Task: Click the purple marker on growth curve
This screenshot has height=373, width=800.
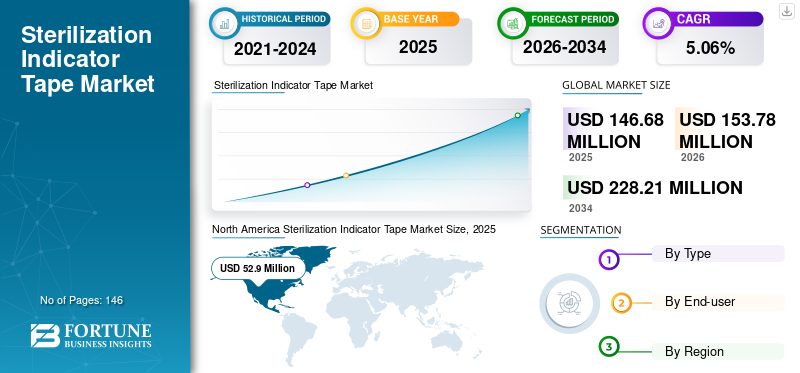Action: coord(307,185)
